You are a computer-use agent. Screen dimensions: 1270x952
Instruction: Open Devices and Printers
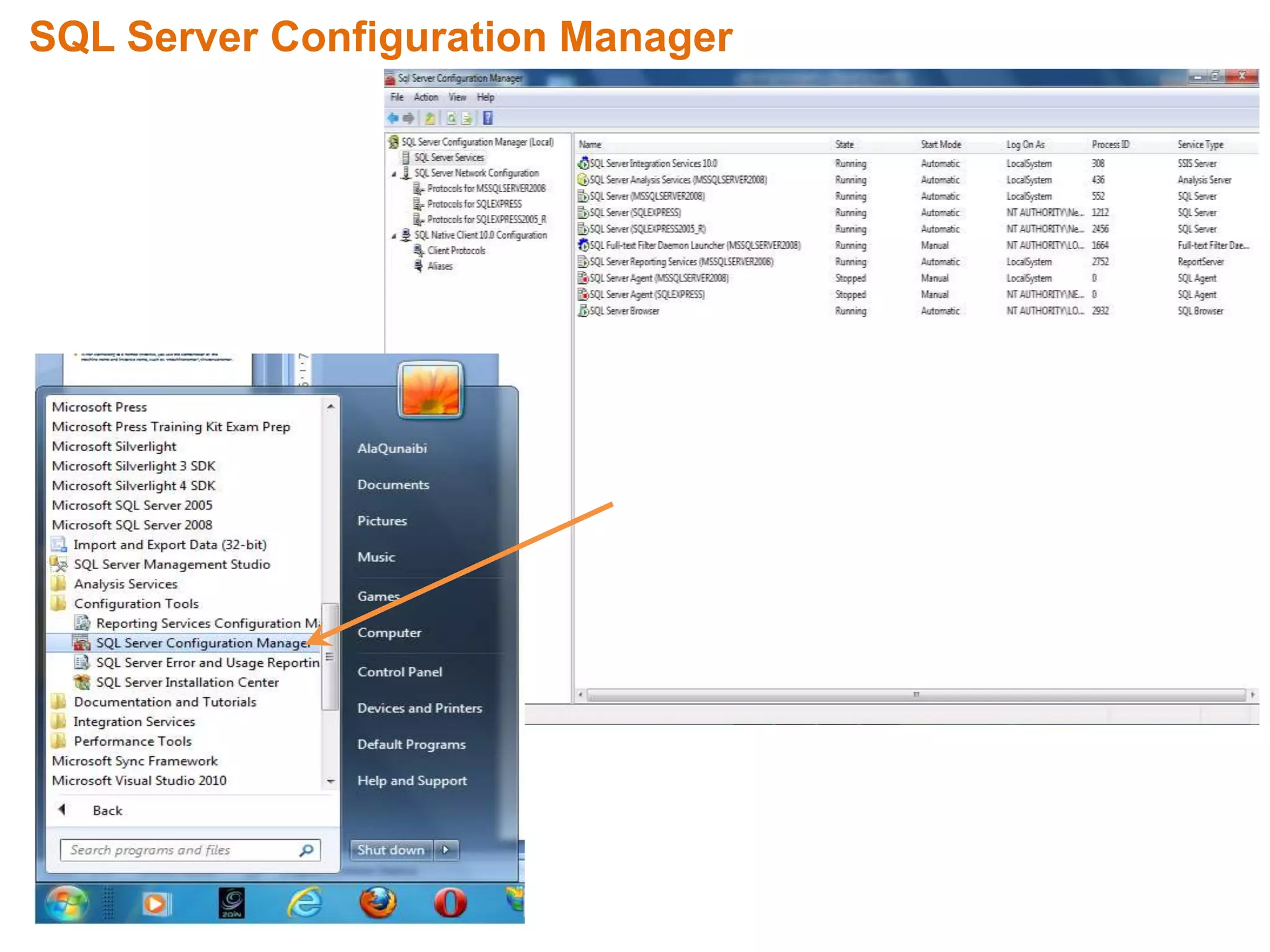[x=420, y=708]
